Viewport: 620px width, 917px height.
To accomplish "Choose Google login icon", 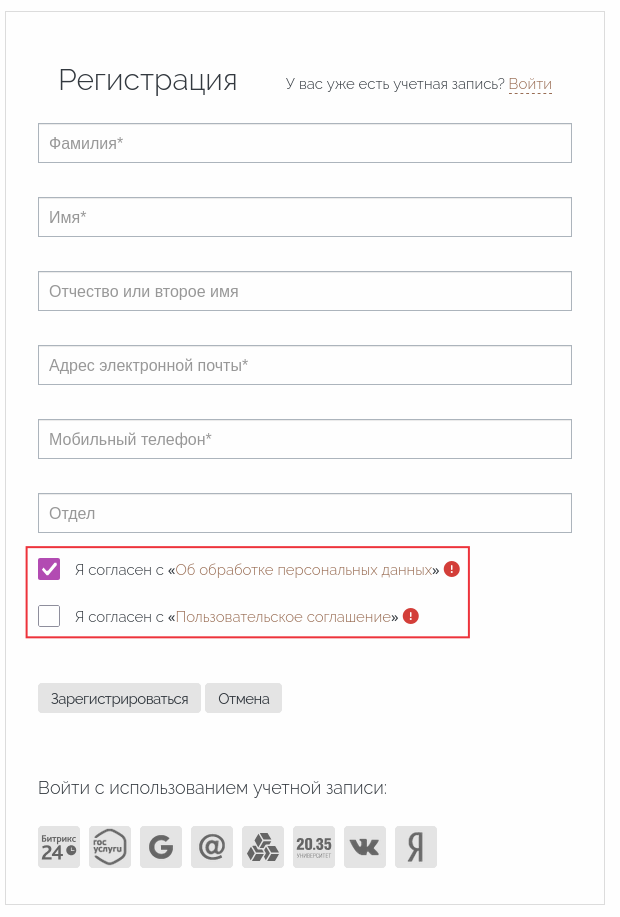I will (x=161, y=847).
